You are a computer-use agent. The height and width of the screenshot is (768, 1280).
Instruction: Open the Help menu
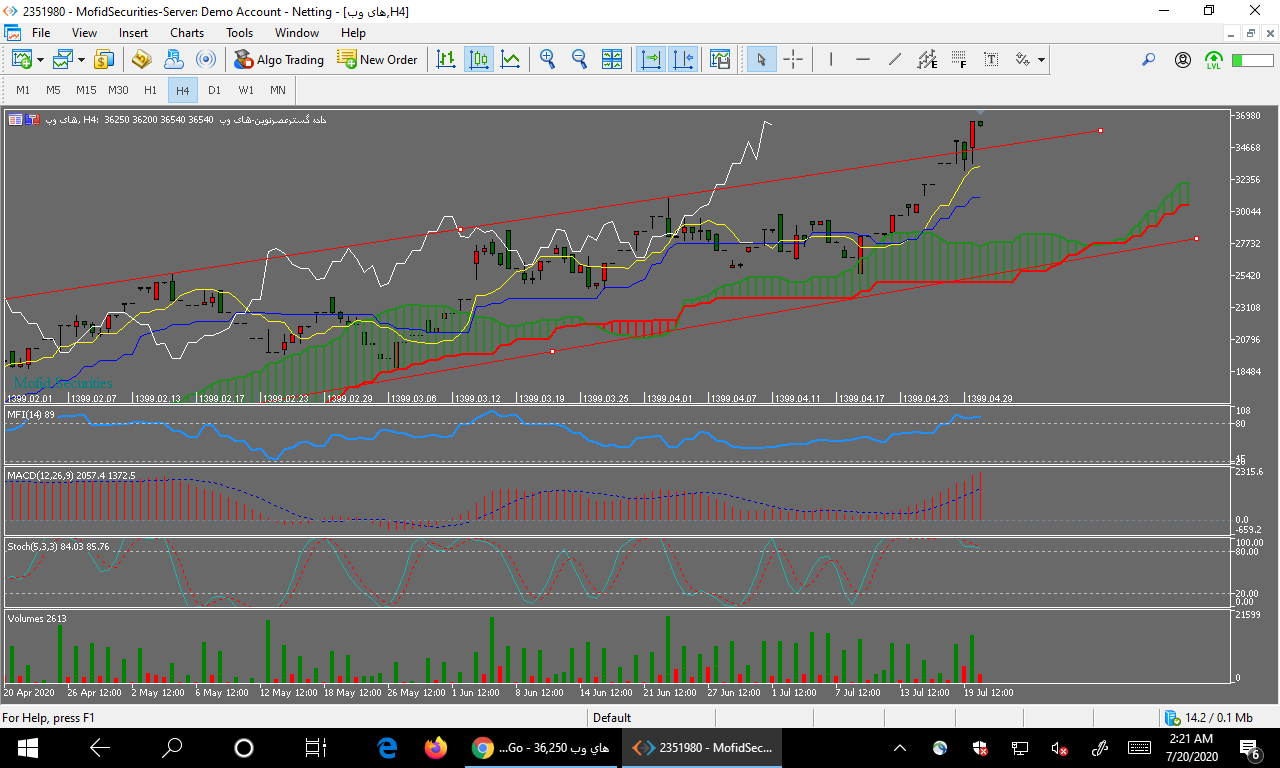353,33
